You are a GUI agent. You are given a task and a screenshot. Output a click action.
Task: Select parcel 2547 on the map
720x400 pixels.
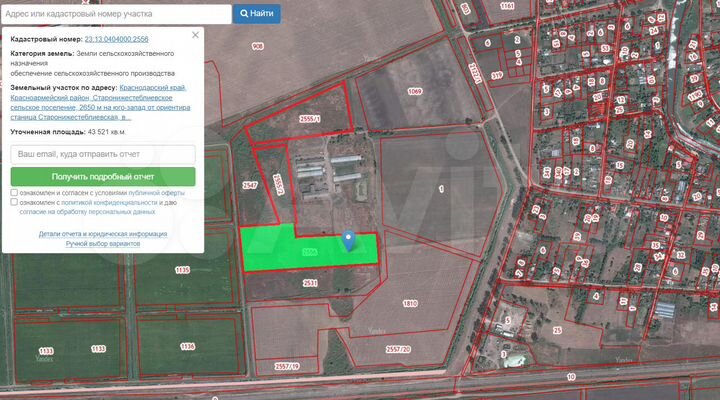250,186
